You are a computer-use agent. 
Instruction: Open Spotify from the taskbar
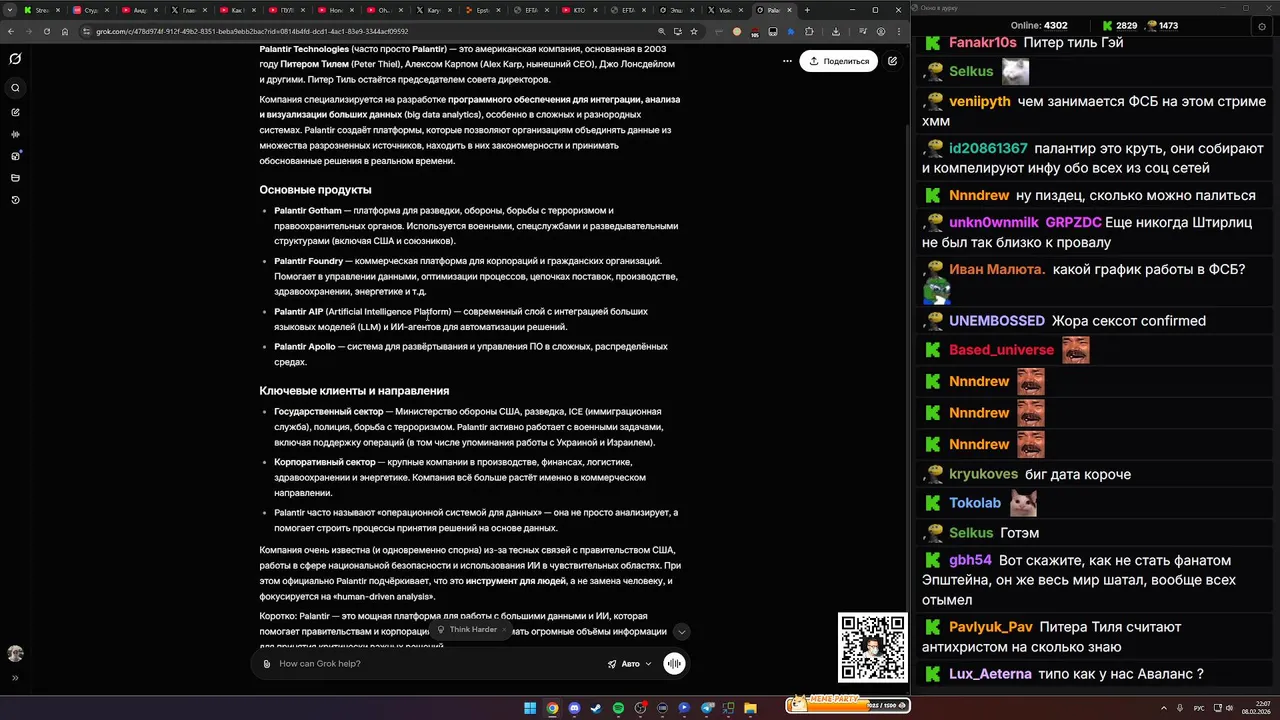point(618,708)
